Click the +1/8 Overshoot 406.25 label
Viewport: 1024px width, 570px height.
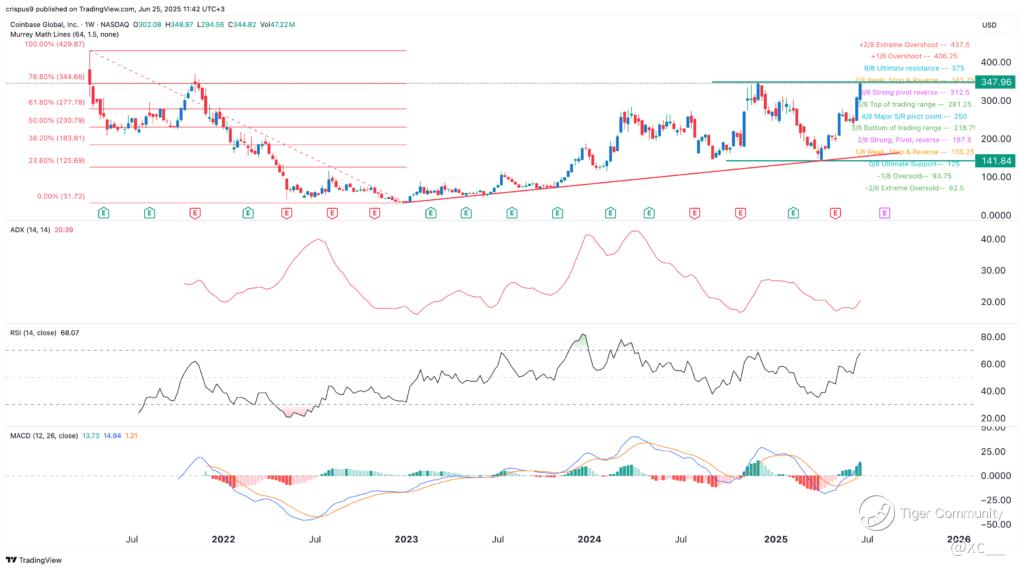click(914, 57)
